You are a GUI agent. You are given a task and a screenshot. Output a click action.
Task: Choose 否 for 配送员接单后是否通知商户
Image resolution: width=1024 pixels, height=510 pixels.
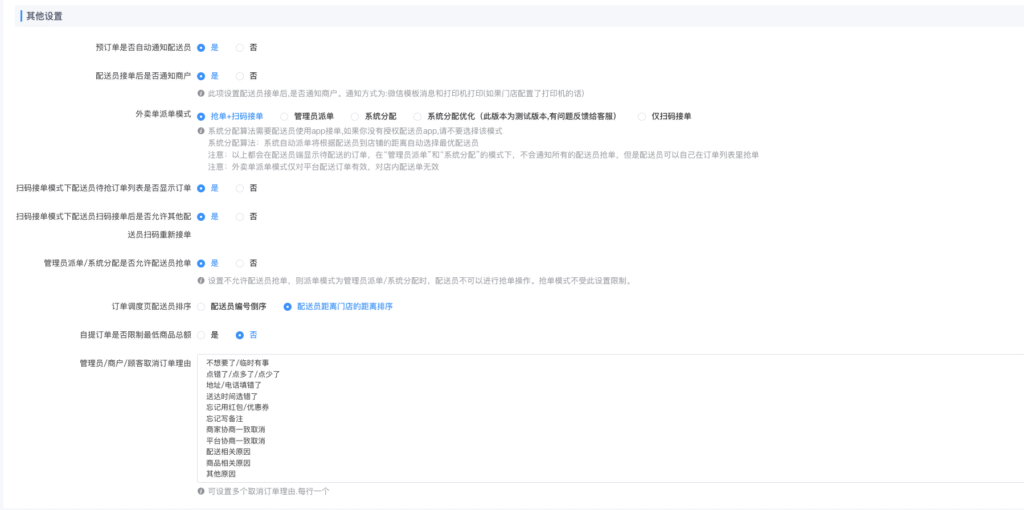pos(240,76)
